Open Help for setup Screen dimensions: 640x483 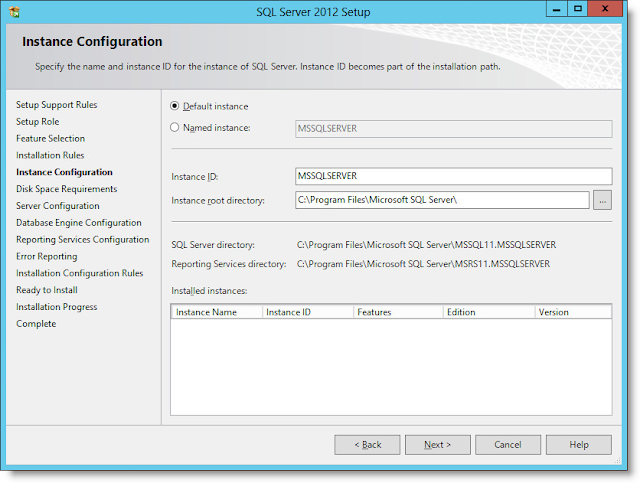pyautogui.click(x=579, y=445)
